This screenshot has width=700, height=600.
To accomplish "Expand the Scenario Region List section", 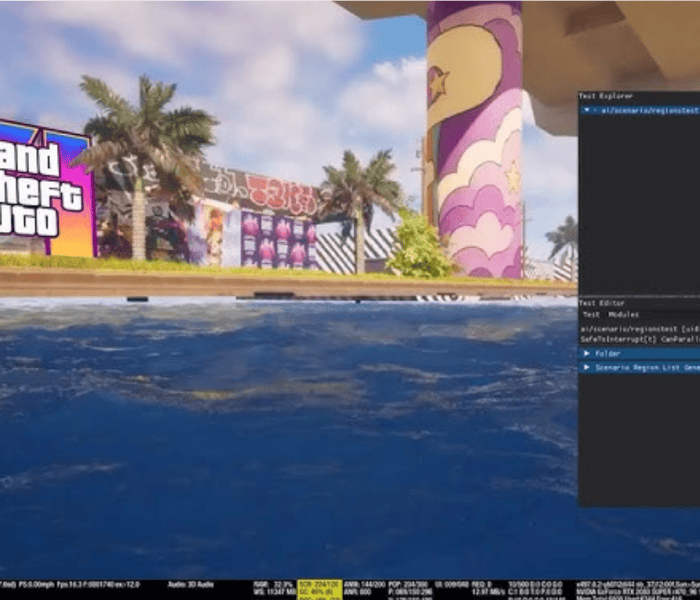I will tap(639, 367).
